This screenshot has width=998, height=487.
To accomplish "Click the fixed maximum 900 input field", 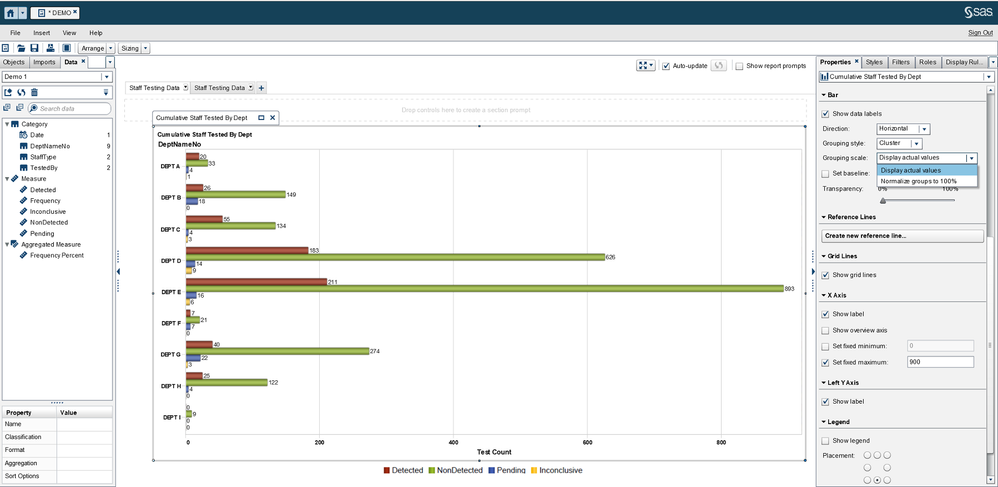I will click(939, 362).
